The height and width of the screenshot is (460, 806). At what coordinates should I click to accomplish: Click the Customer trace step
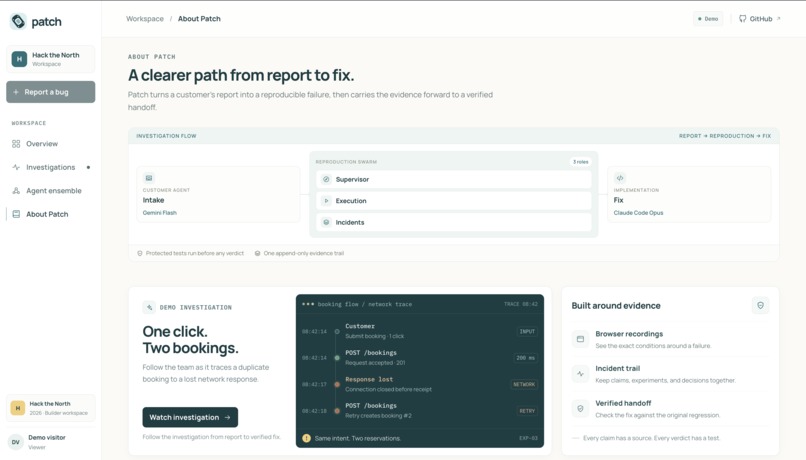[x=419, y=331]
